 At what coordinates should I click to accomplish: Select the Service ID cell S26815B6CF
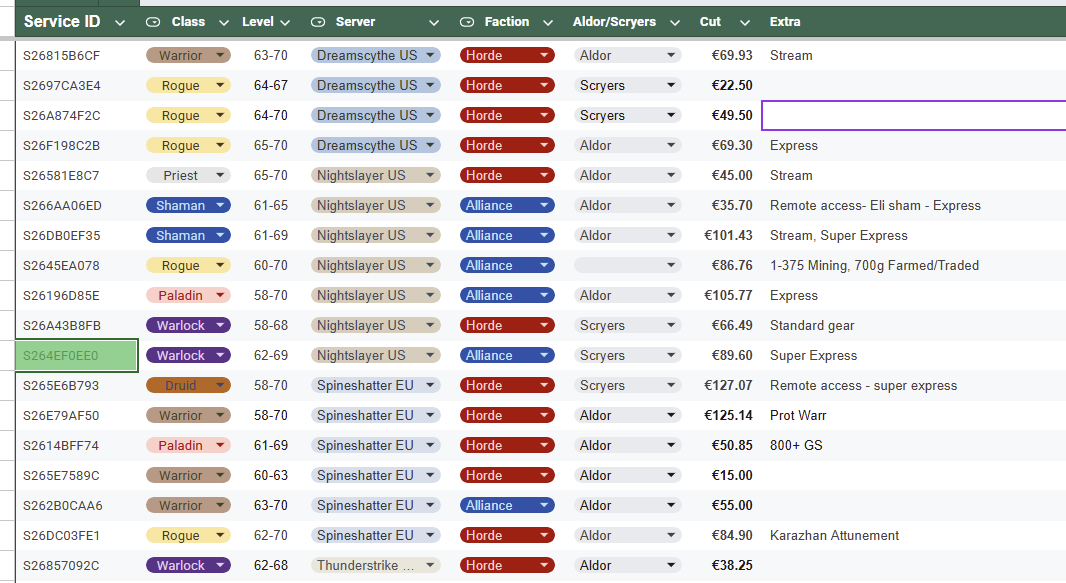pyautogui.click(x=77, y=55)
